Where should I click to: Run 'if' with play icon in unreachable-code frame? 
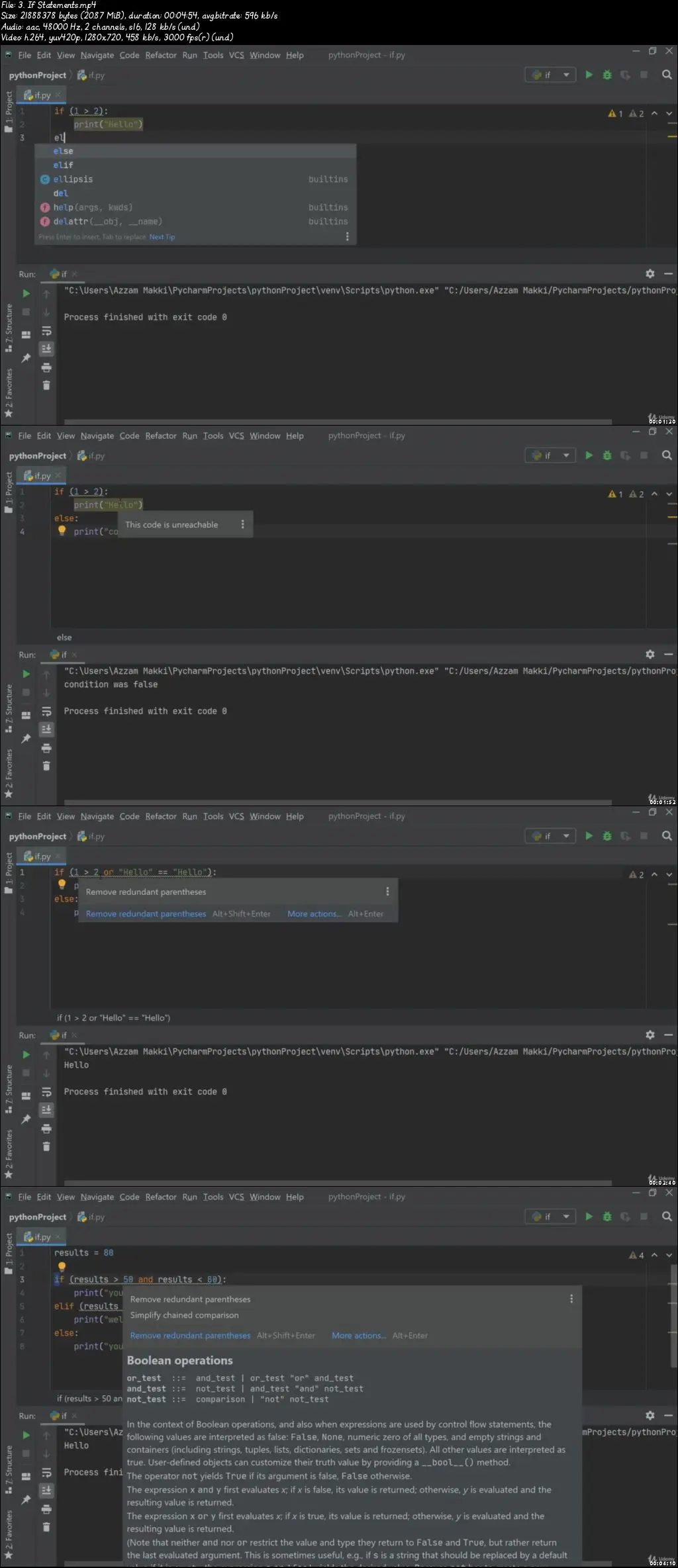tap(589, 456)
